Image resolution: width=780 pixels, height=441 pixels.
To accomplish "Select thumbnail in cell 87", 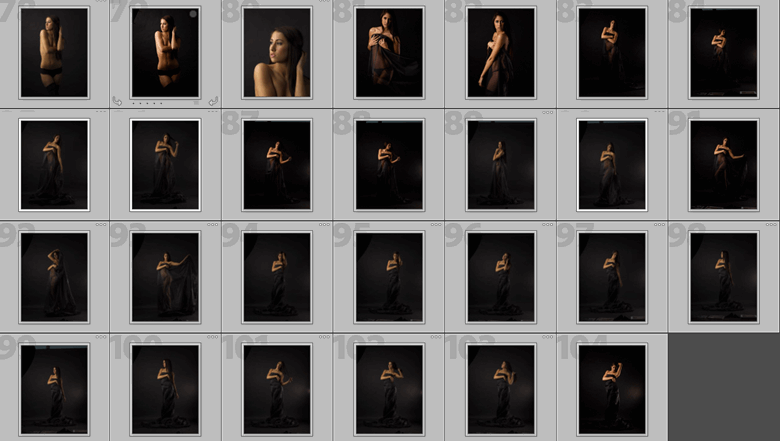I will pyautogui.click(x=277, y=164).
